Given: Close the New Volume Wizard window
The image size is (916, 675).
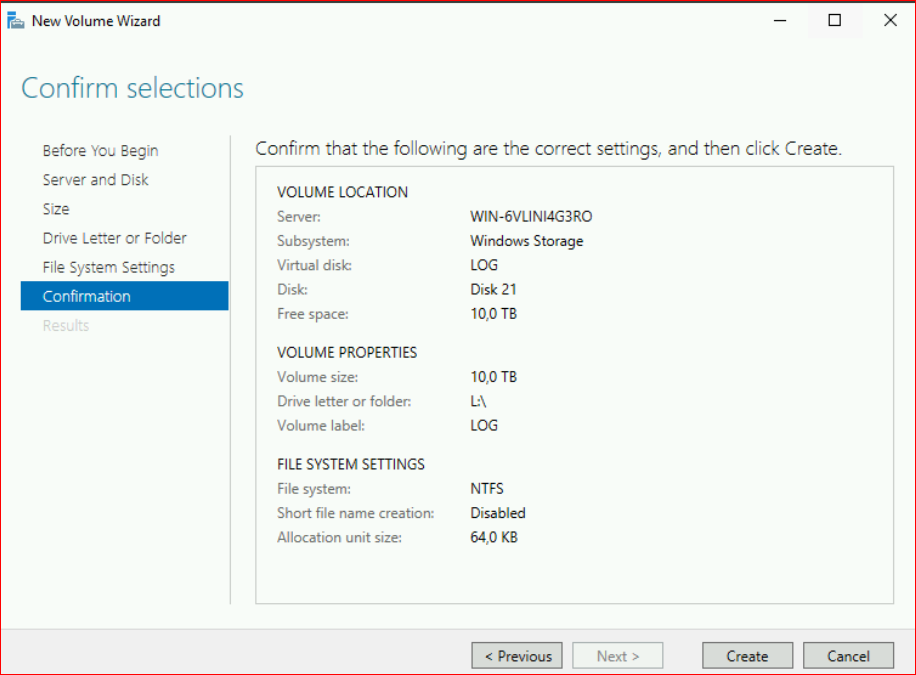Looking at the screenshot, I should 890,20.
